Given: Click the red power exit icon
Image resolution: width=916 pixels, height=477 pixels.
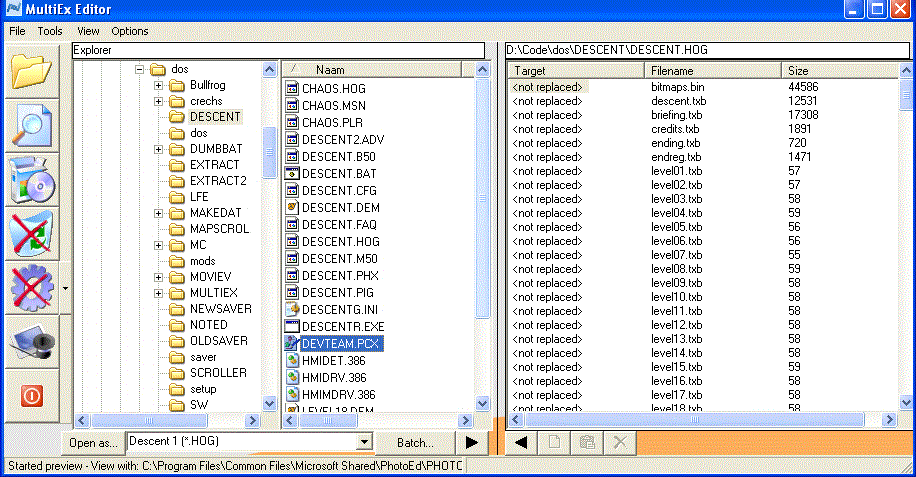Looking at the screenshot, I should coord(32,396).
